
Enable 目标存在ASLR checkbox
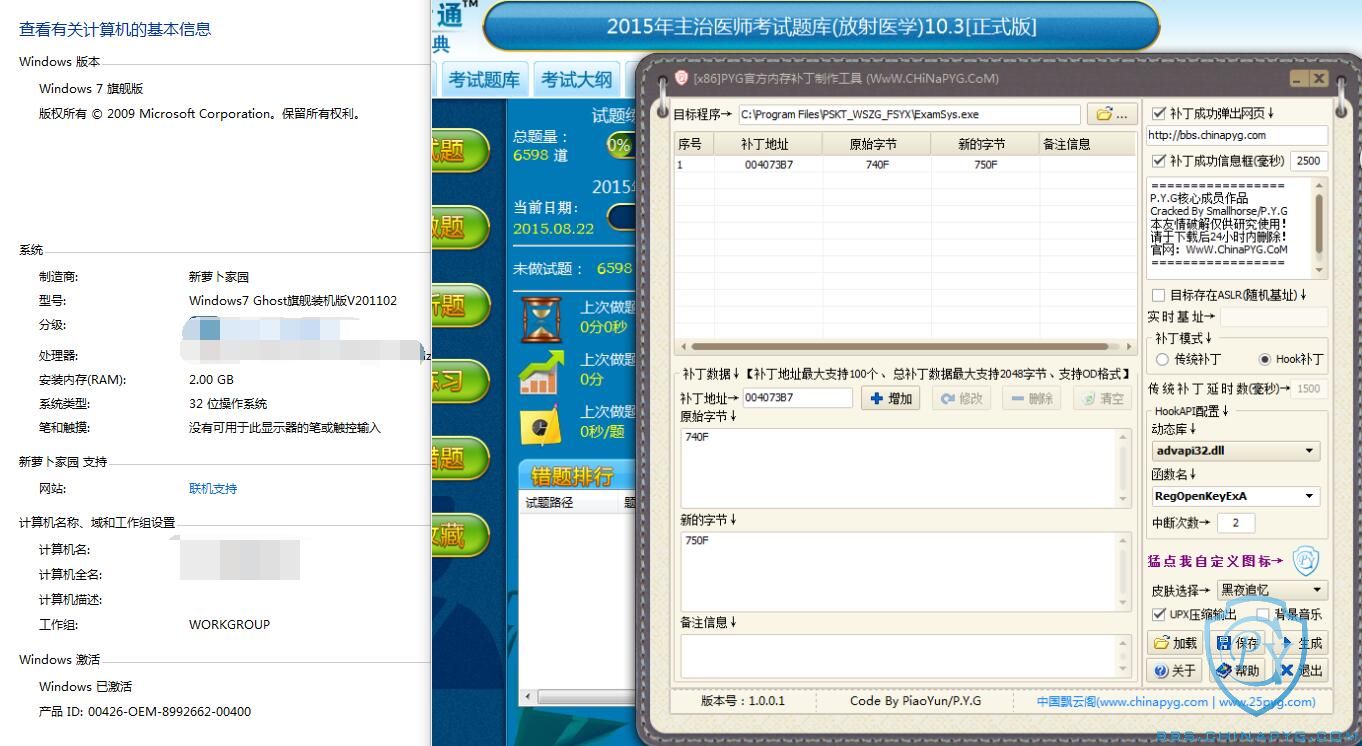1159,295
